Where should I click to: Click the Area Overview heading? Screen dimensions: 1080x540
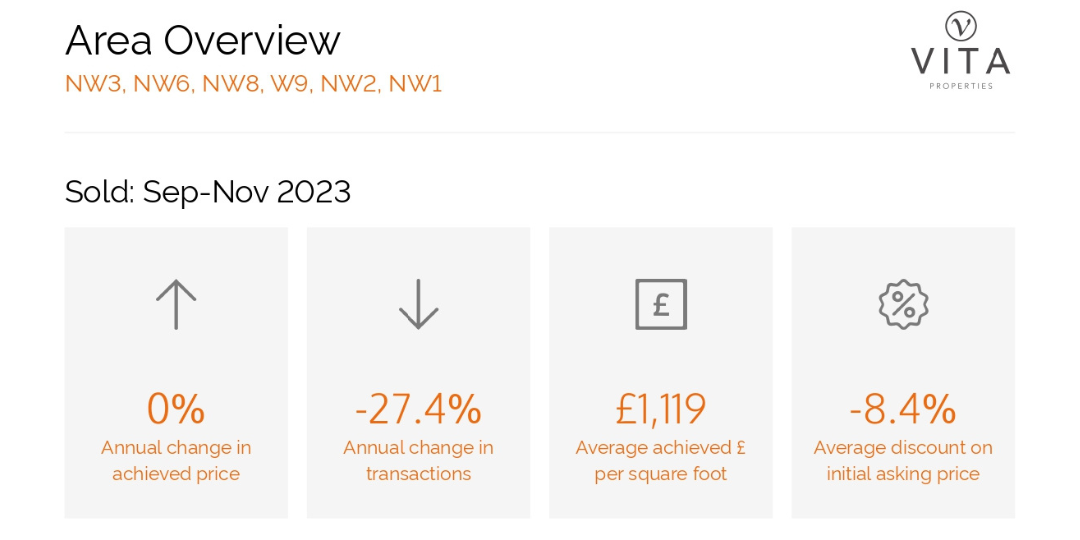coord(202,41)
